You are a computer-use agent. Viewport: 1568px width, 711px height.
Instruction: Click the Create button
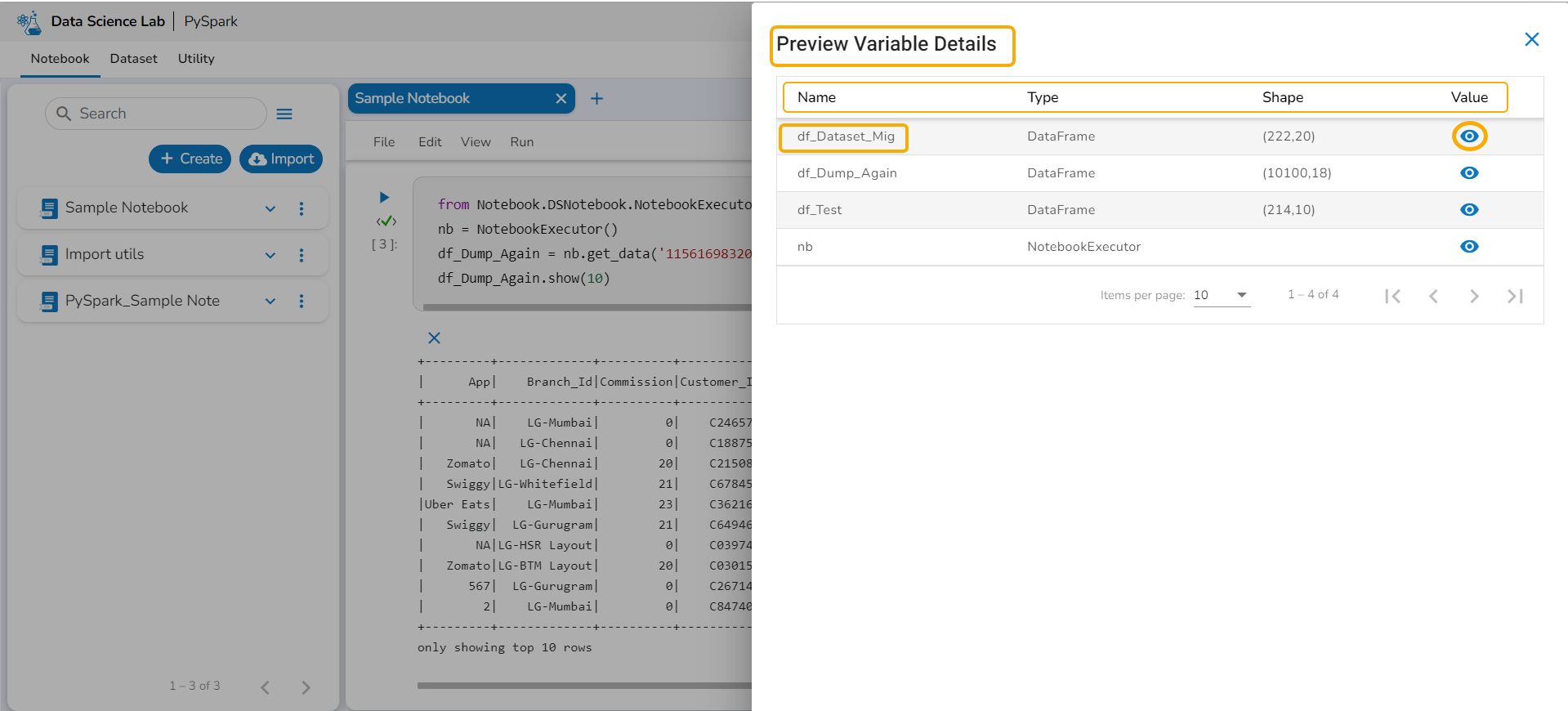[190, 159]
